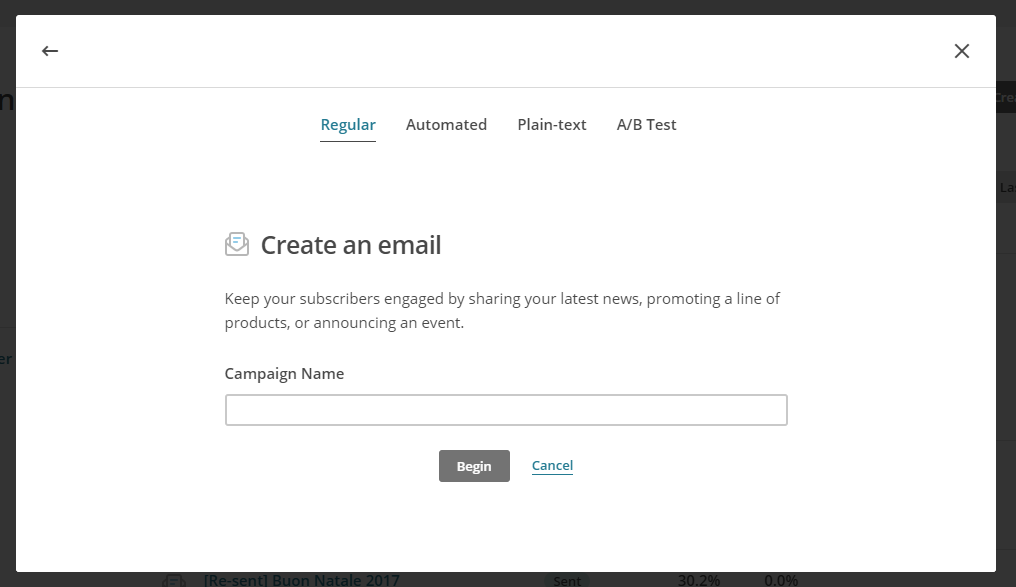Select the A/B Test tab
The width and height of the screenshot is (1016, 587).
click(646, 124)
